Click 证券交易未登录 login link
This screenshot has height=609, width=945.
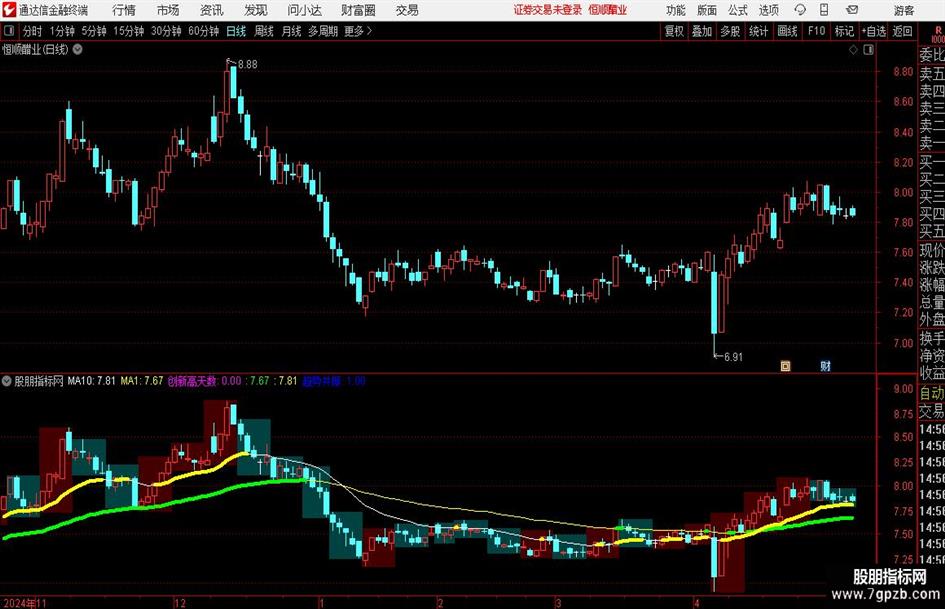coord(548,10)
